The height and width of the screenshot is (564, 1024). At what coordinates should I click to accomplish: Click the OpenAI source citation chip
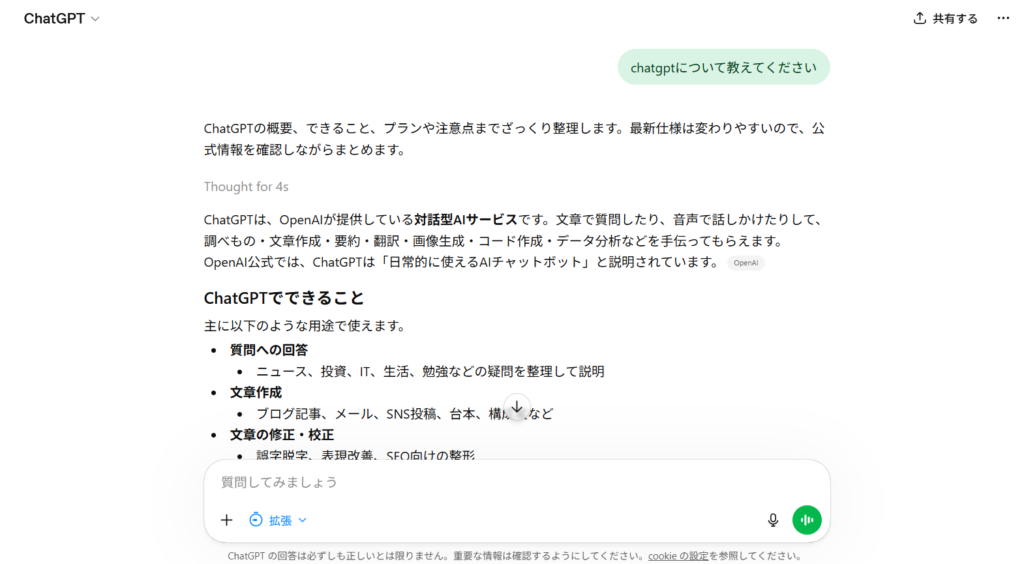746,263
